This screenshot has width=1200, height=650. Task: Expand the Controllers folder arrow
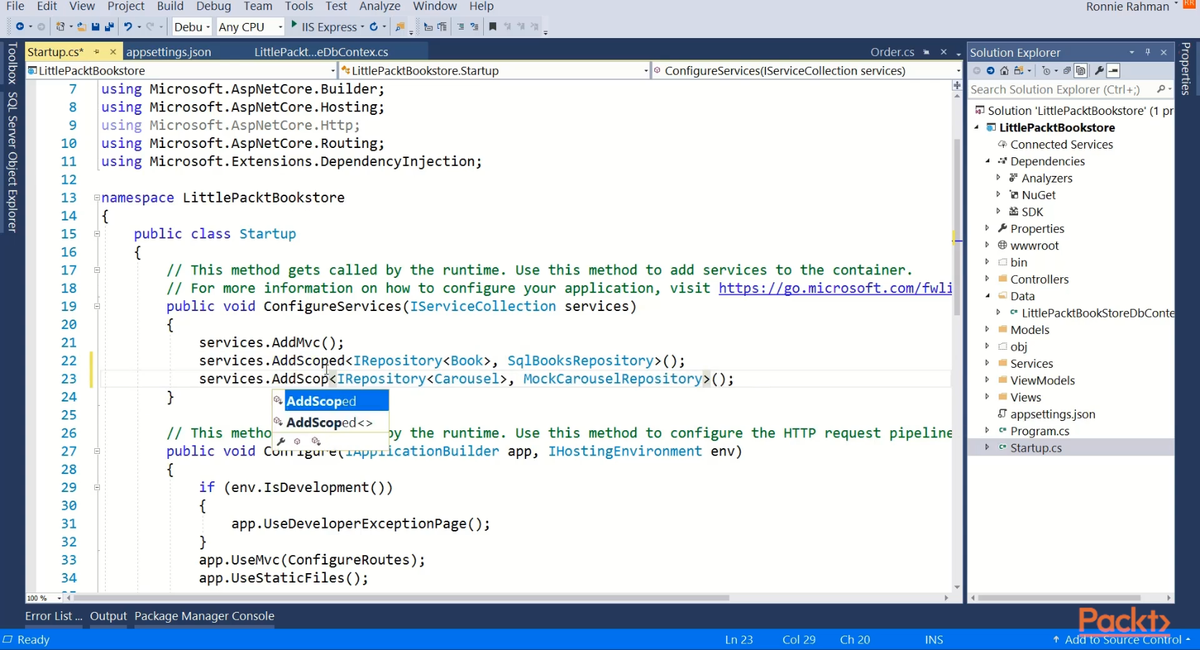coord(988,279)
